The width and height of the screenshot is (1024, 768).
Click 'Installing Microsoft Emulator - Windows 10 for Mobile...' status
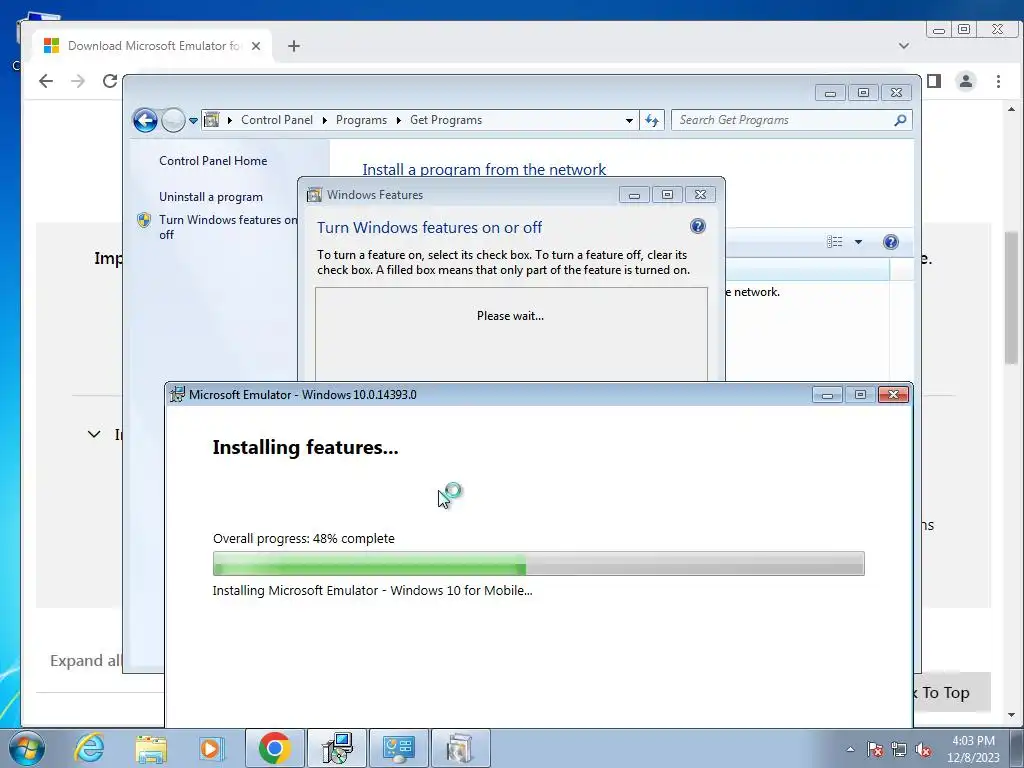tap(372, 590)
